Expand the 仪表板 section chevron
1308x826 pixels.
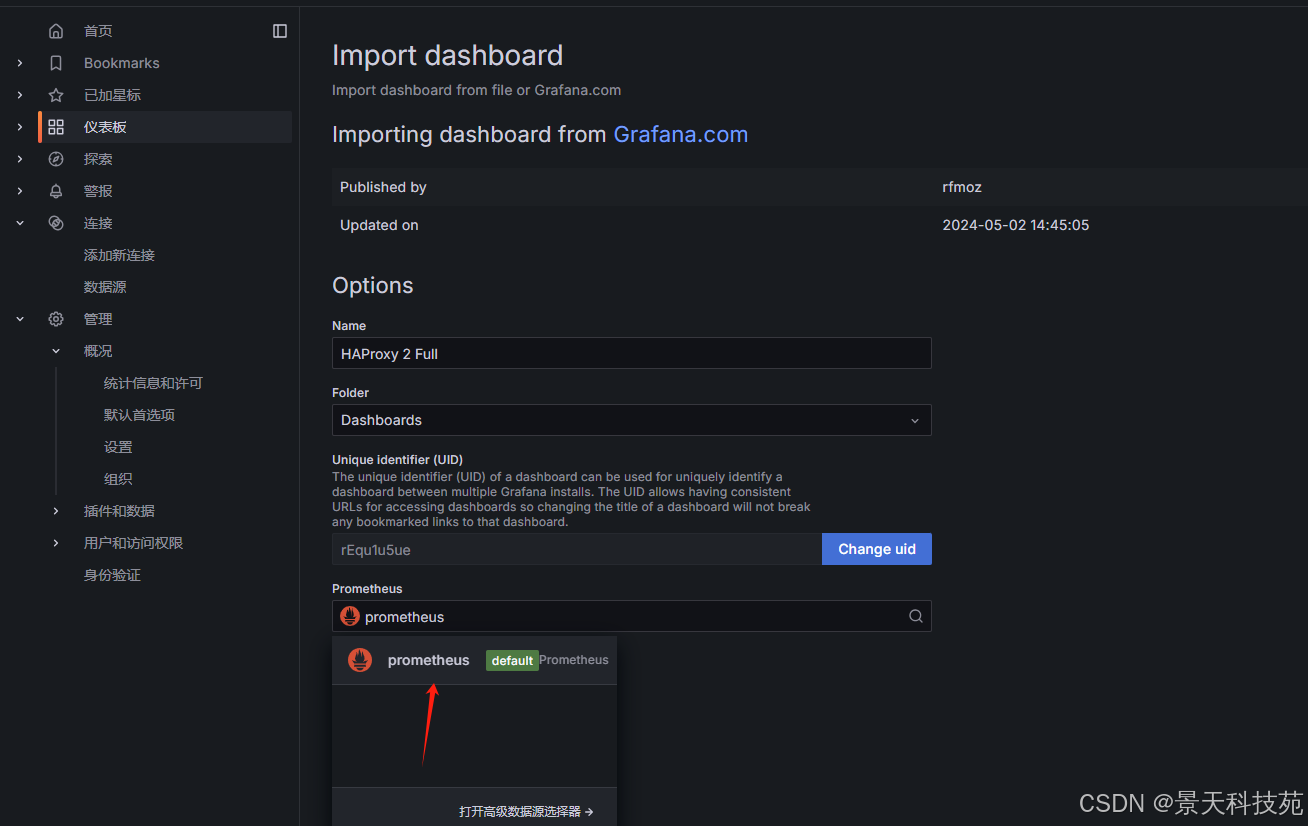[x=20, y=127]
